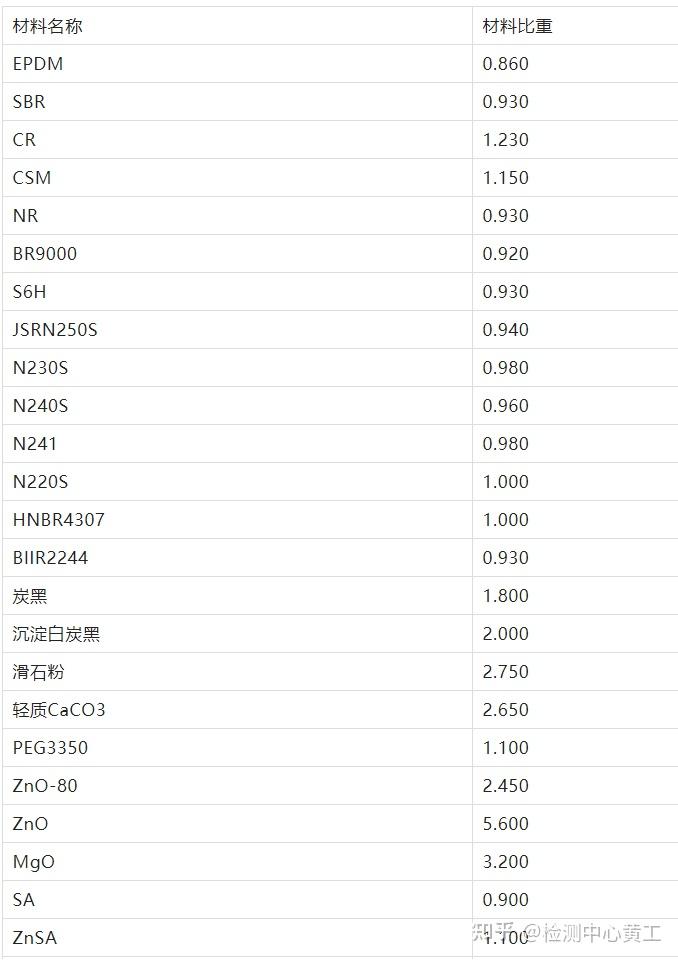Select value 2.750 for 滑石粉
Image resolution: width=678 pixels, height=960 pixels.
(x=505, y=672)
